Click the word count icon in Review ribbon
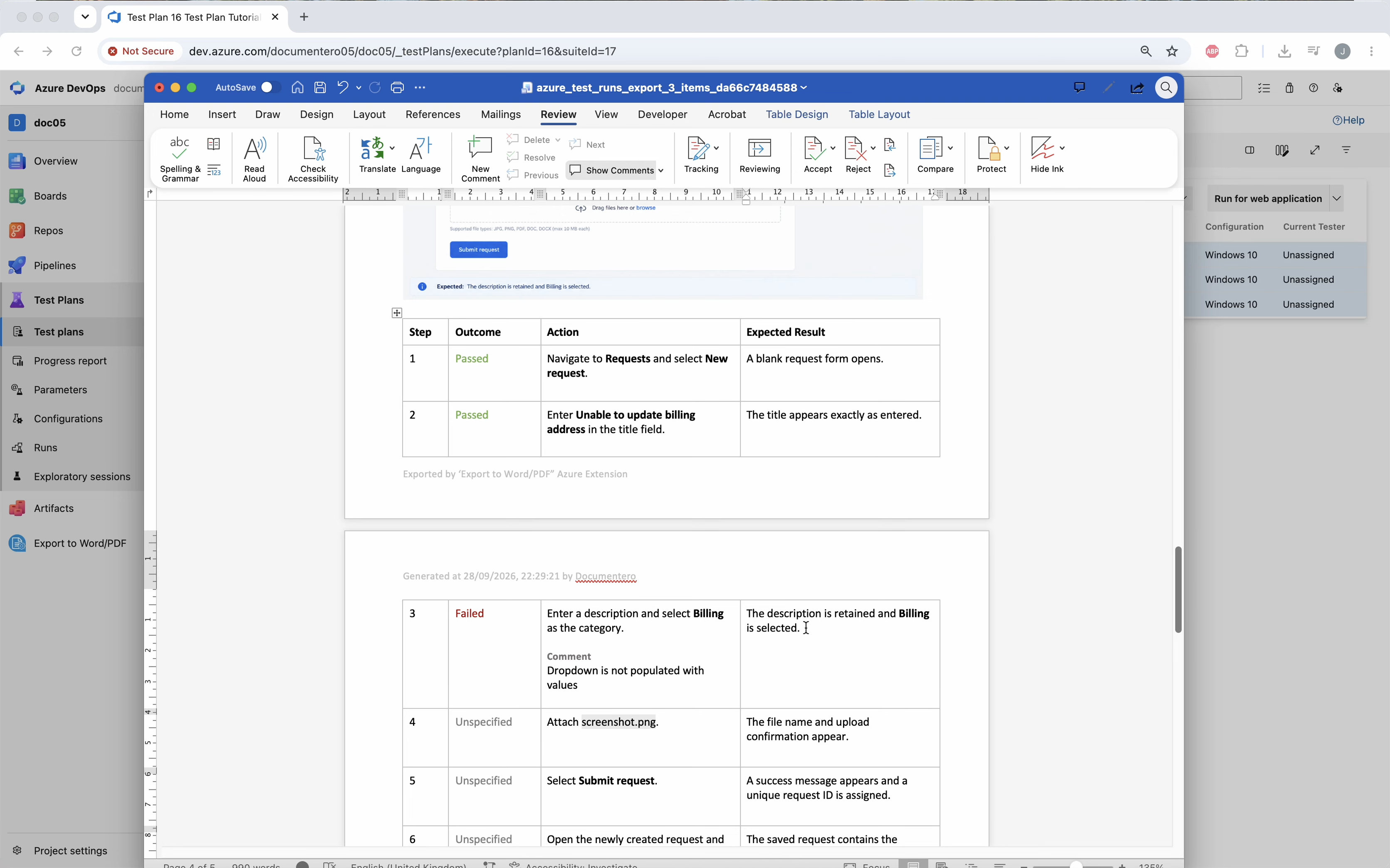Viewport: 1390px width, 868px height. pos(214,170)
